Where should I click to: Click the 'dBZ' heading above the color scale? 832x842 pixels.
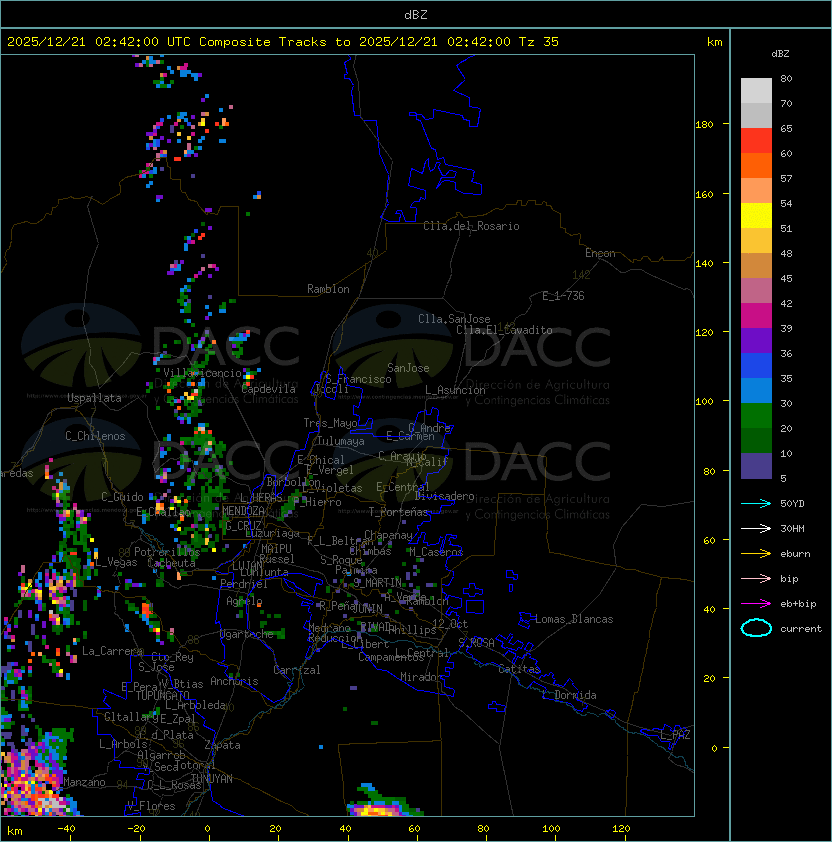point(780,54)
